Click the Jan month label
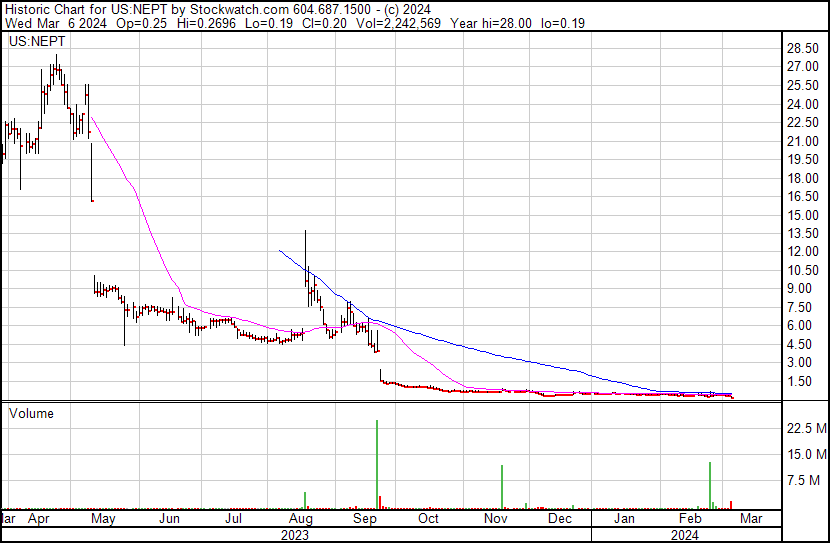This screenshot has width=830, height=543. [x=624, y=519]
